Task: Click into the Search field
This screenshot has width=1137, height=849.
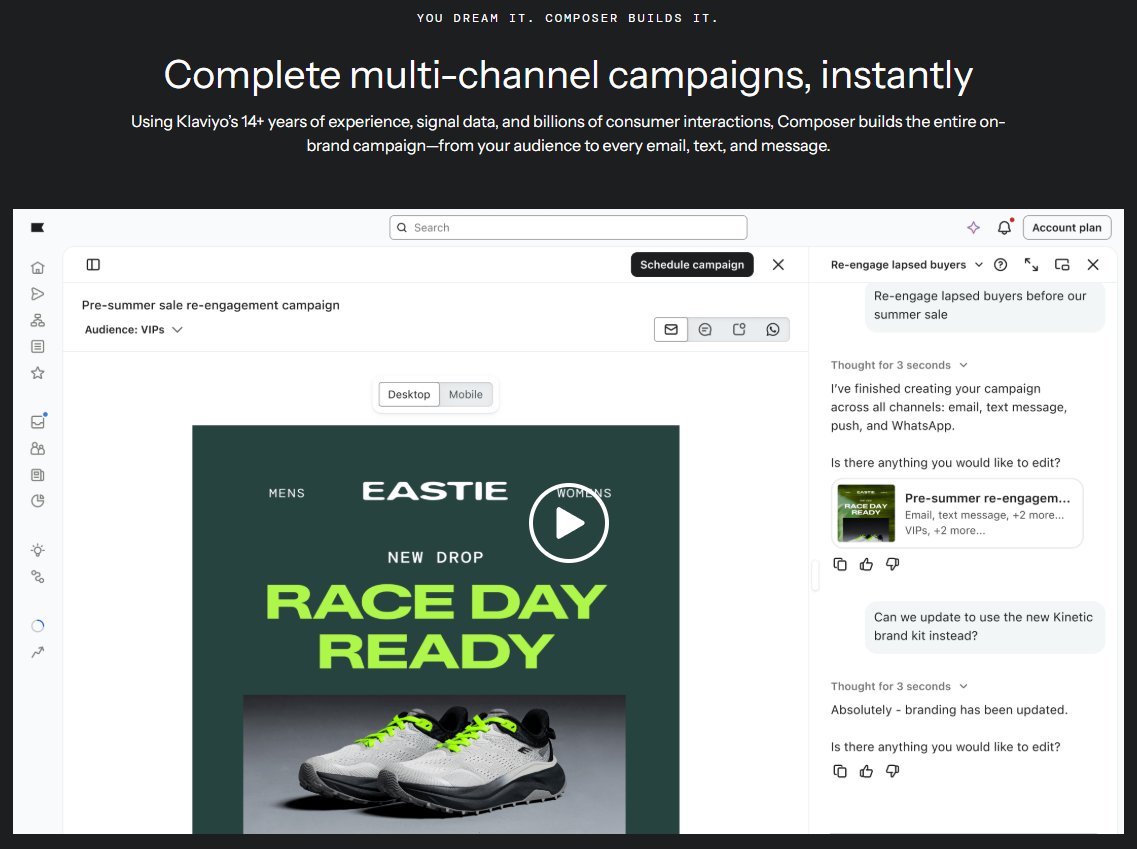Action: pyautogui.click(x=568, y=228)
